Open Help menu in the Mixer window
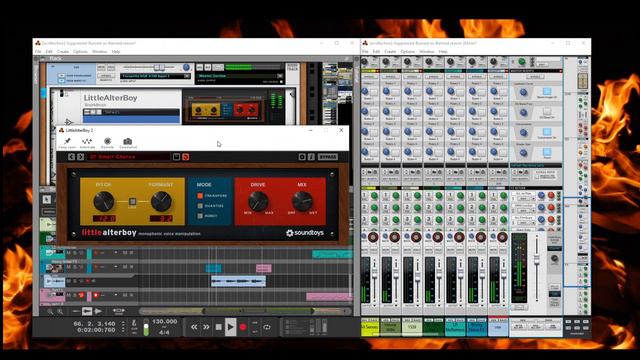Image resolution: width=640 pixels, height=360 pixels. [443, 52]
